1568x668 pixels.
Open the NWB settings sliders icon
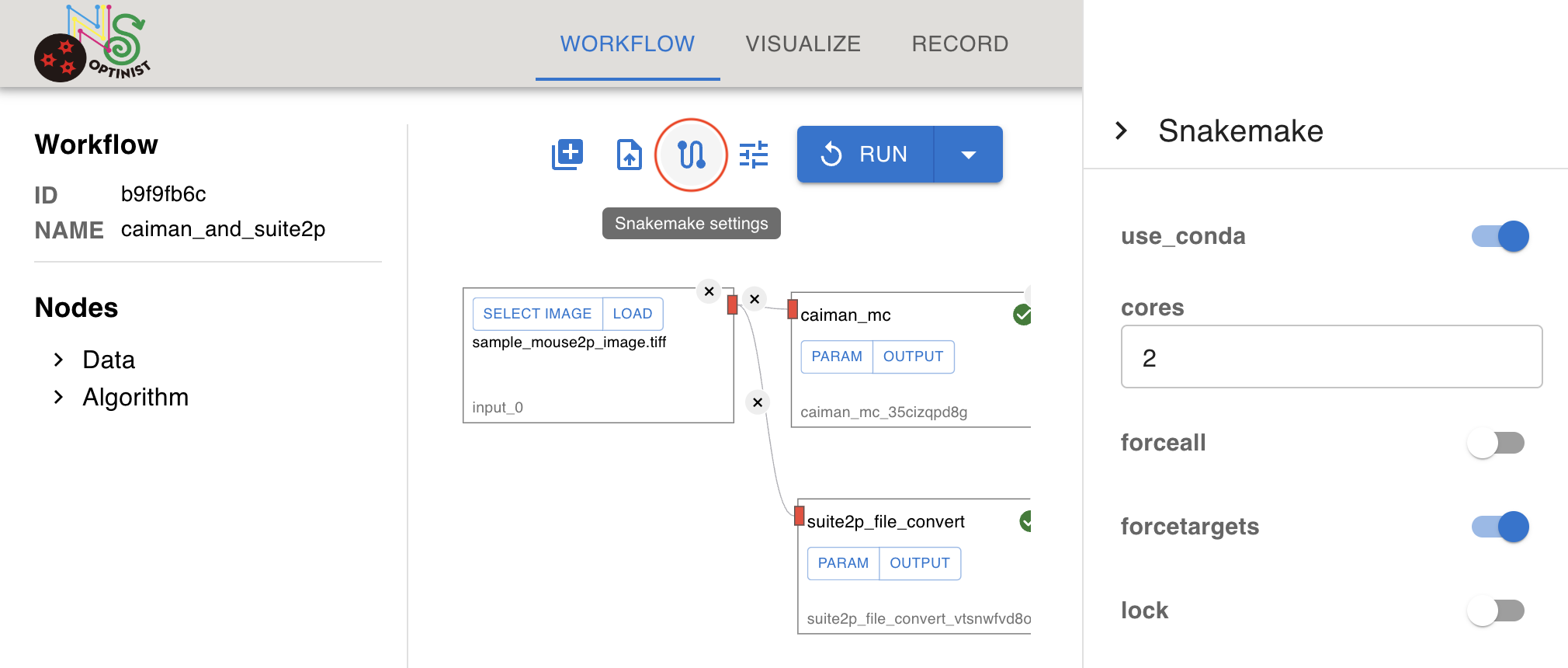(x=754, y=155)
